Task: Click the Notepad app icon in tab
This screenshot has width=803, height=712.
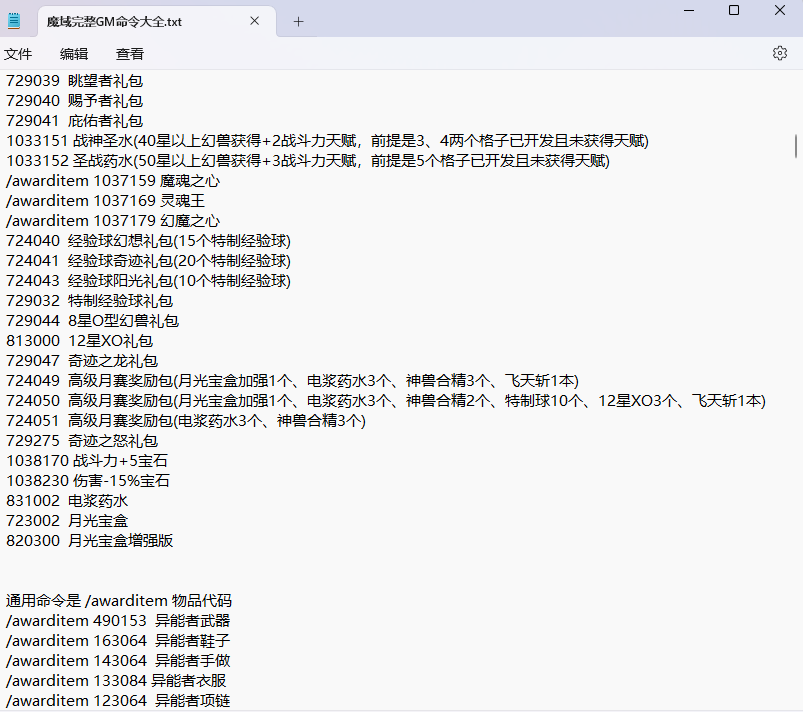Action: coord(15,21)
